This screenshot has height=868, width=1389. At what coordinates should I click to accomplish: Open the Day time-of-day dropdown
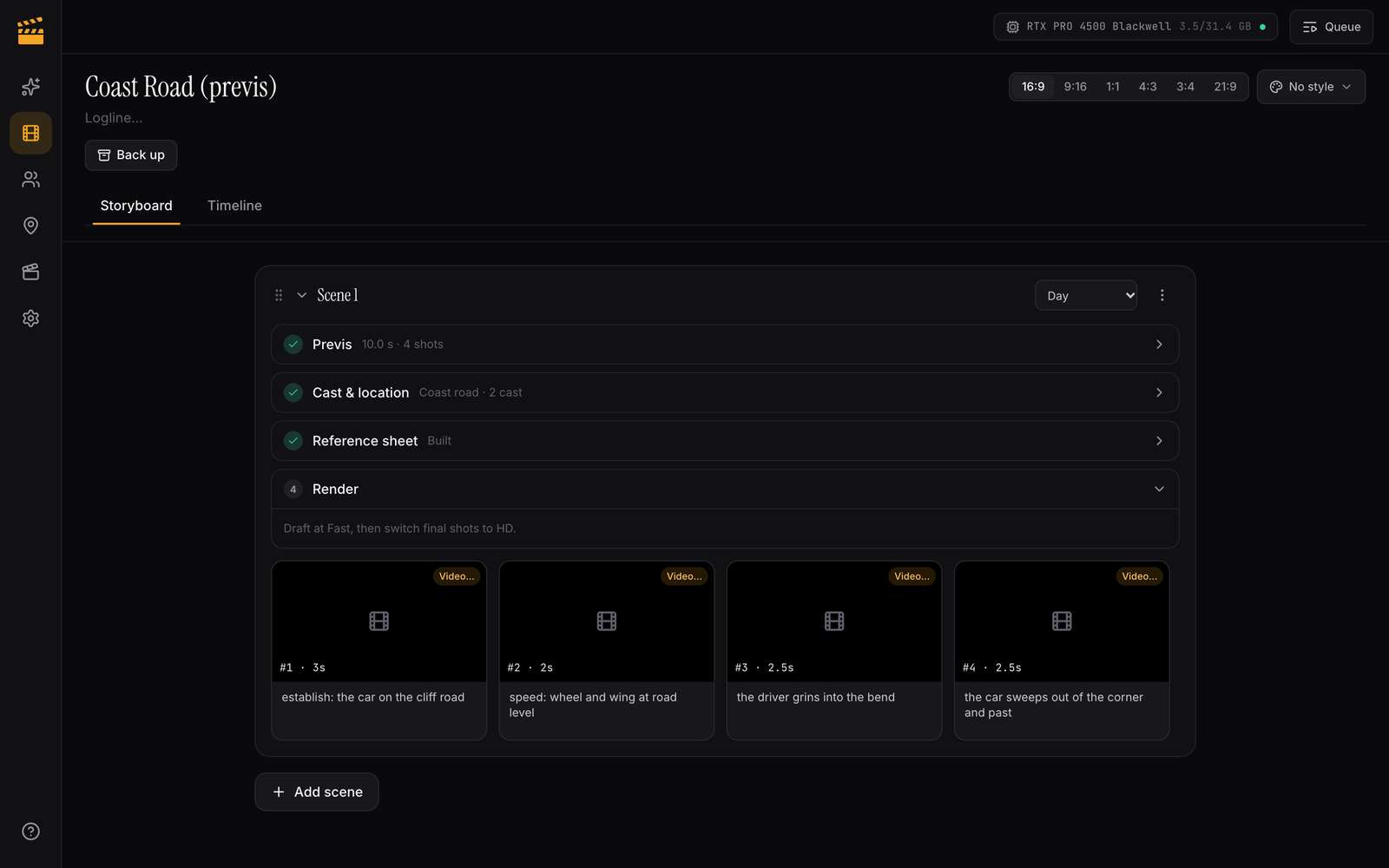[1086, 295]
